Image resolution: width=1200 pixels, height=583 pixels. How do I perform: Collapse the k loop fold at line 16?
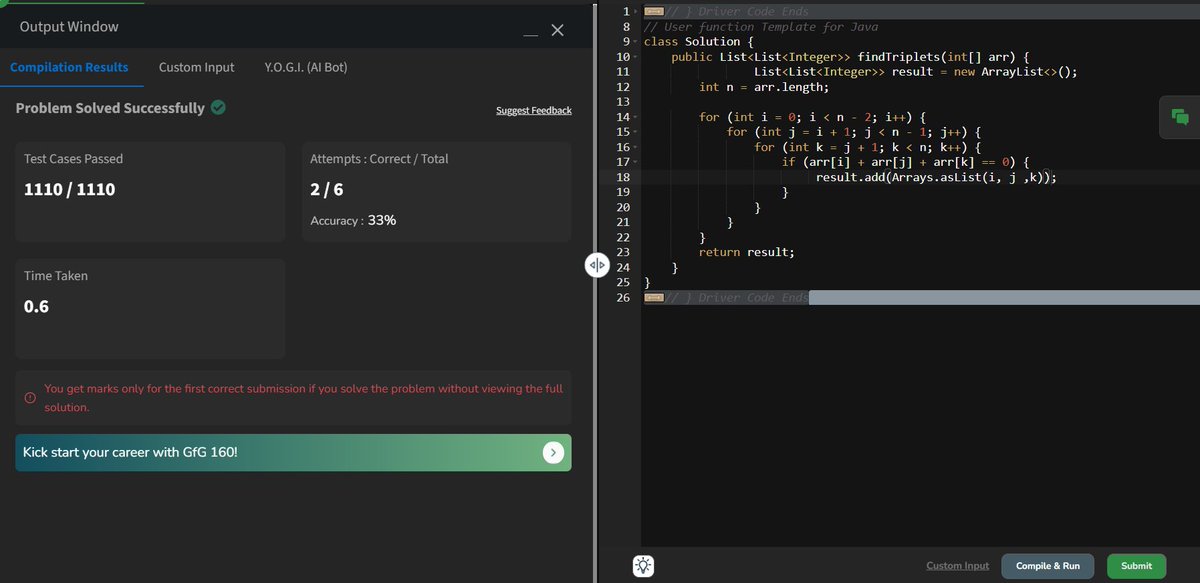636,147
